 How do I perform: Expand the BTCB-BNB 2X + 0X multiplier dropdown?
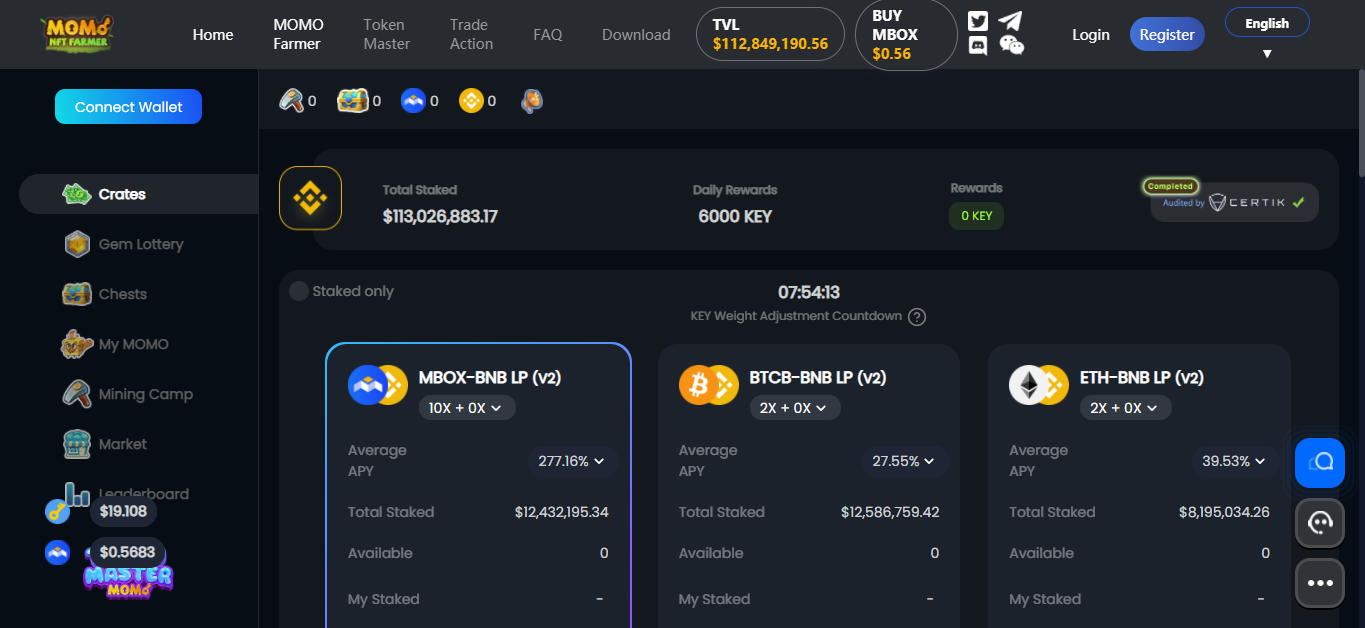pos(795,408)
